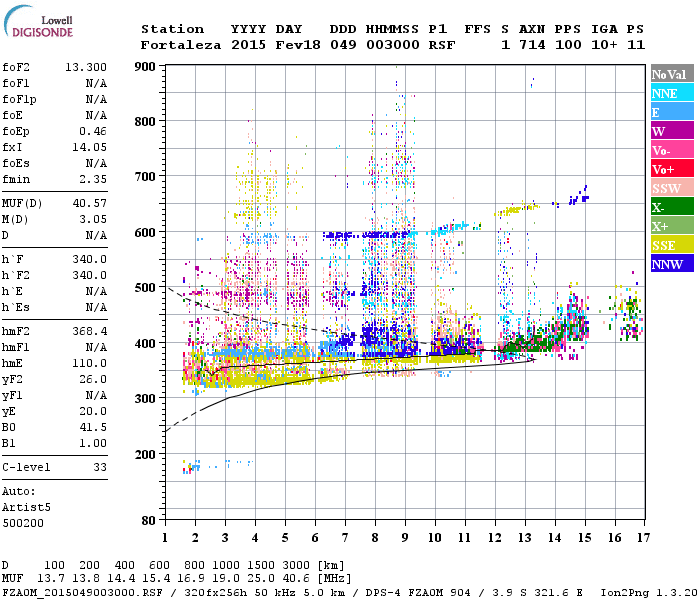Viewport: 700px width, 600px height.
Task: Select the SSW legend swatch
Action: pos(672,188)
